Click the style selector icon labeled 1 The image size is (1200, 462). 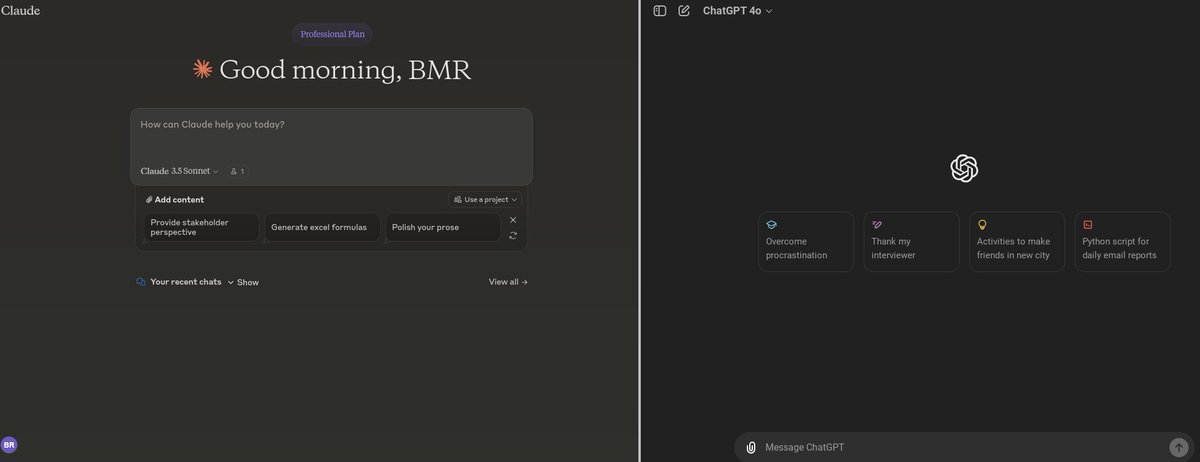pos(237,171)
